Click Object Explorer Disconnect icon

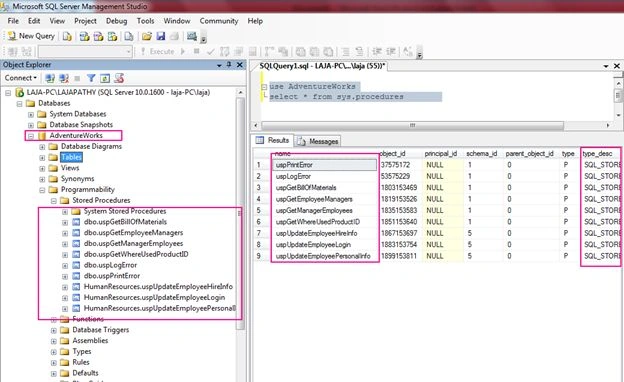point(64,78)
